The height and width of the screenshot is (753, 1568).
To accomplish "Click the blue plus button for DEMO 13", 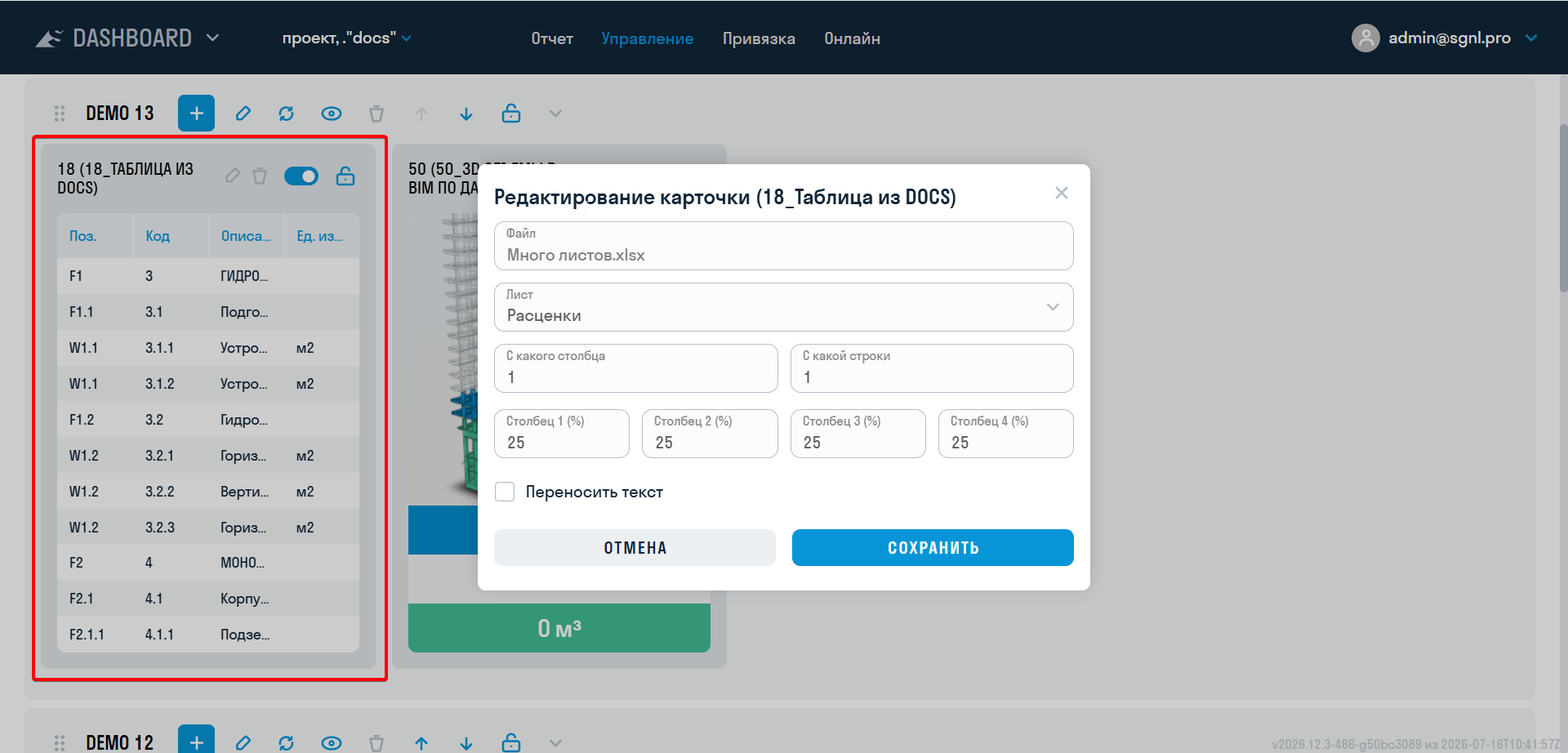I will point(196,114).
